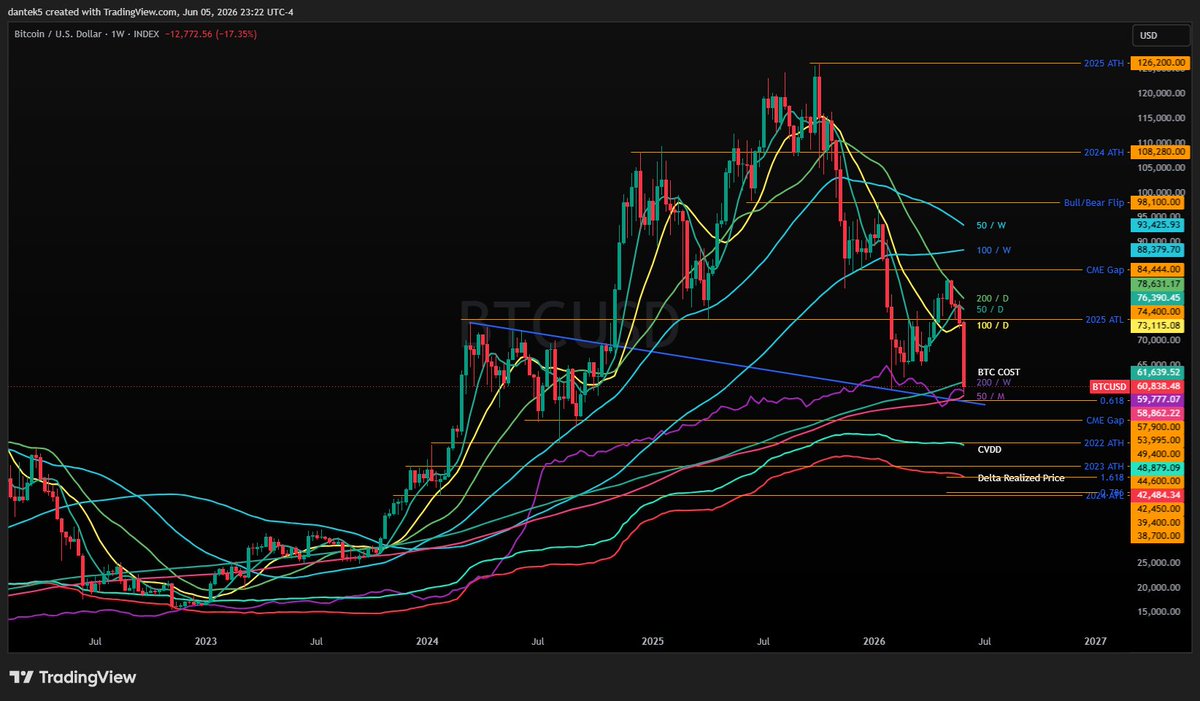Image resolution: width=1200 pixels, height=701 pixels.
Task: Click the 98,100.00 price tag
Action: point(1159,202)
